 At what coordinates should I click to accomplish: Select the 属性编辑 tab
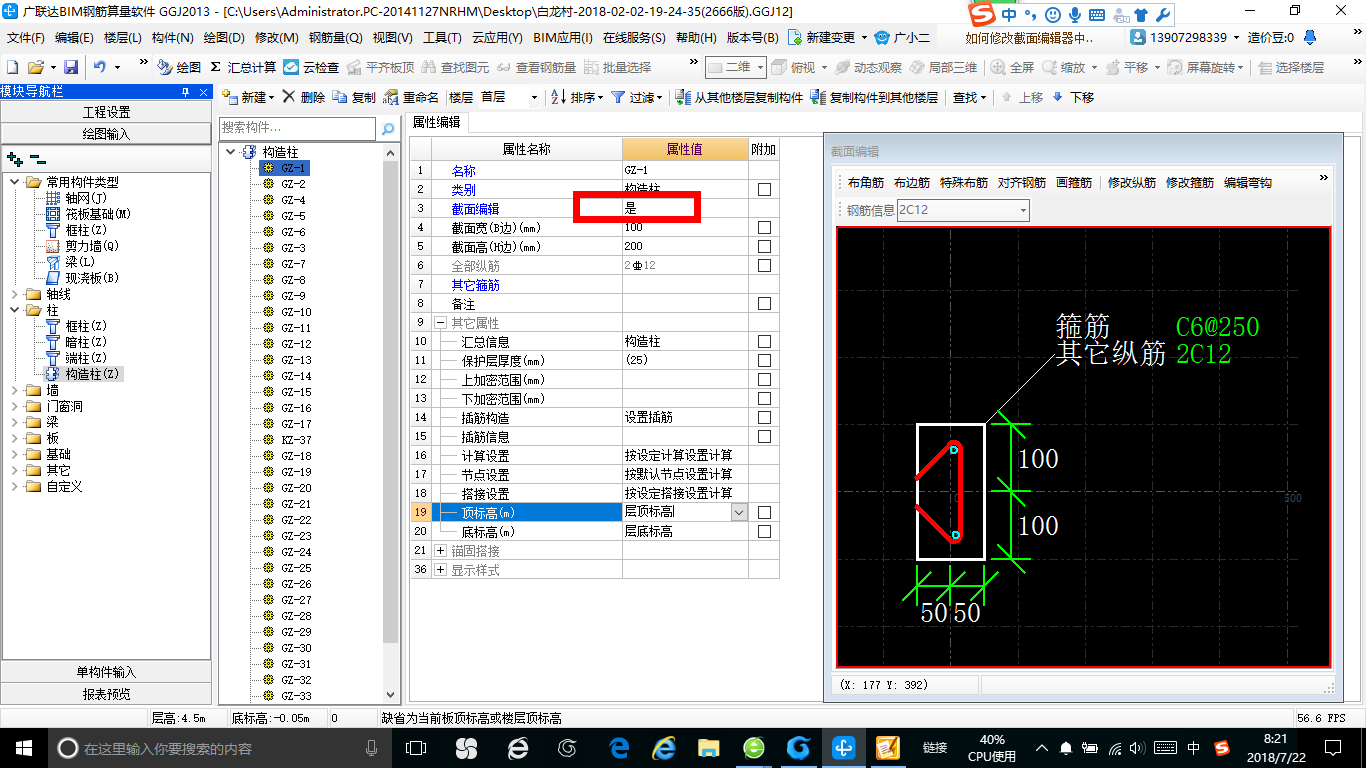(x=437, y=122)
